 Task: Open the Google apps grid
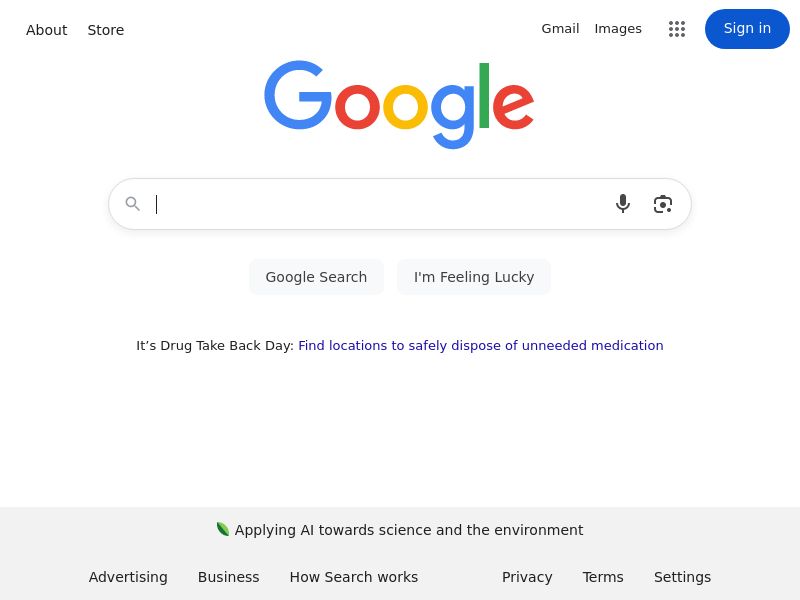pyautogui.click(x=677, y=29)
